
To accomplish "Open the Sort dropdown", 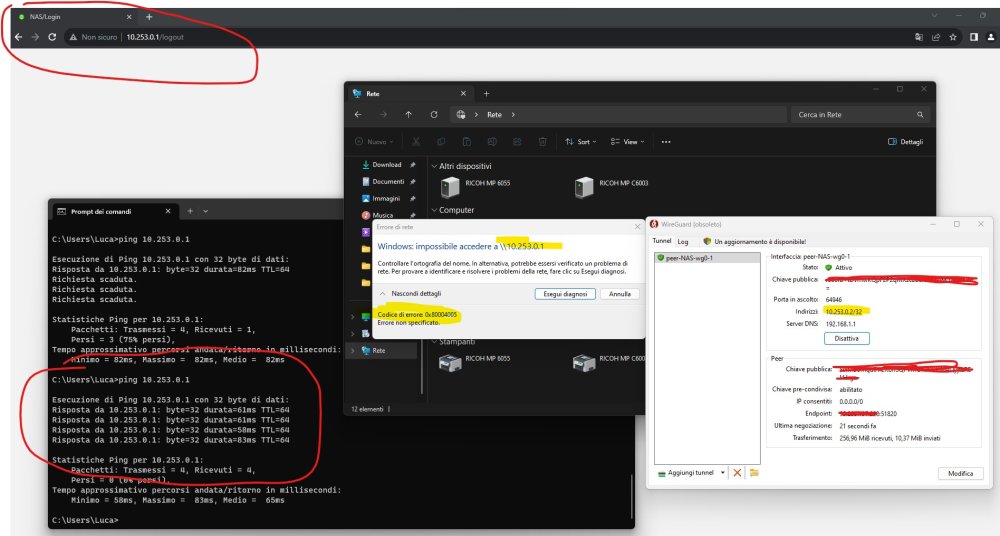I will click(580, 142).
